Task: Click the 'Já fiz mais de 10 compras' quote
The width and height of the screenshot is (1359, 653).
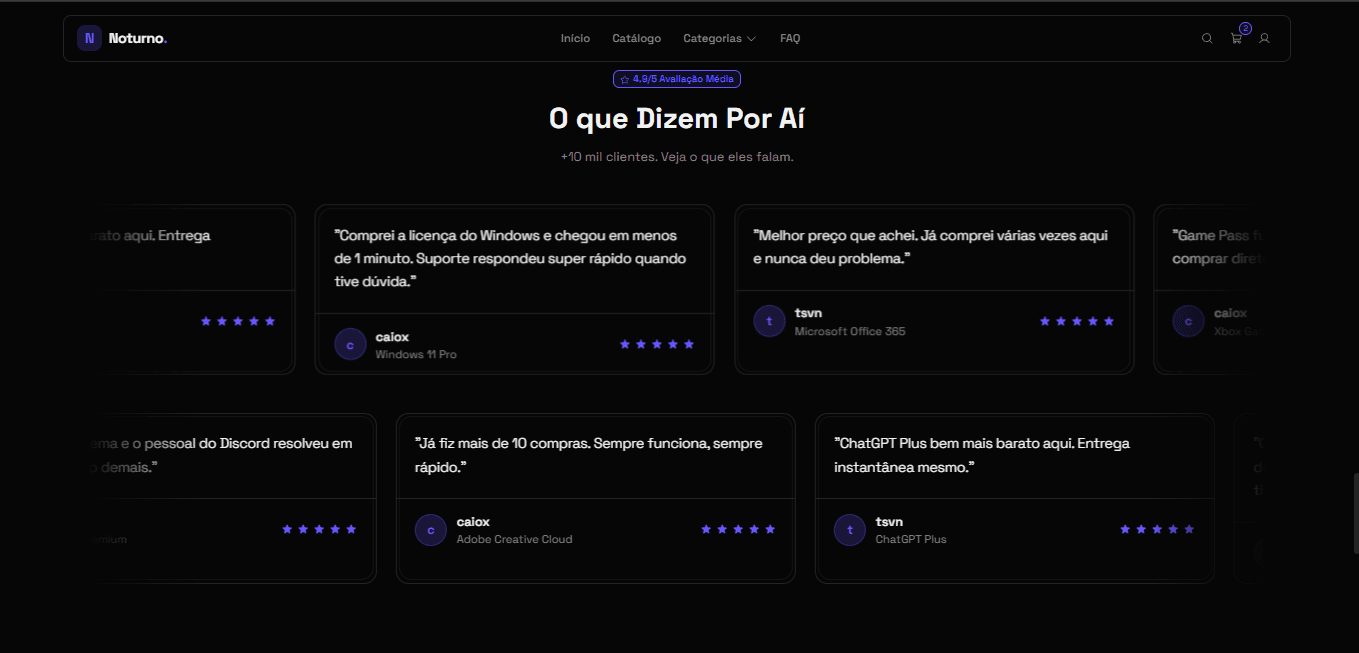Action: point(589,455)
